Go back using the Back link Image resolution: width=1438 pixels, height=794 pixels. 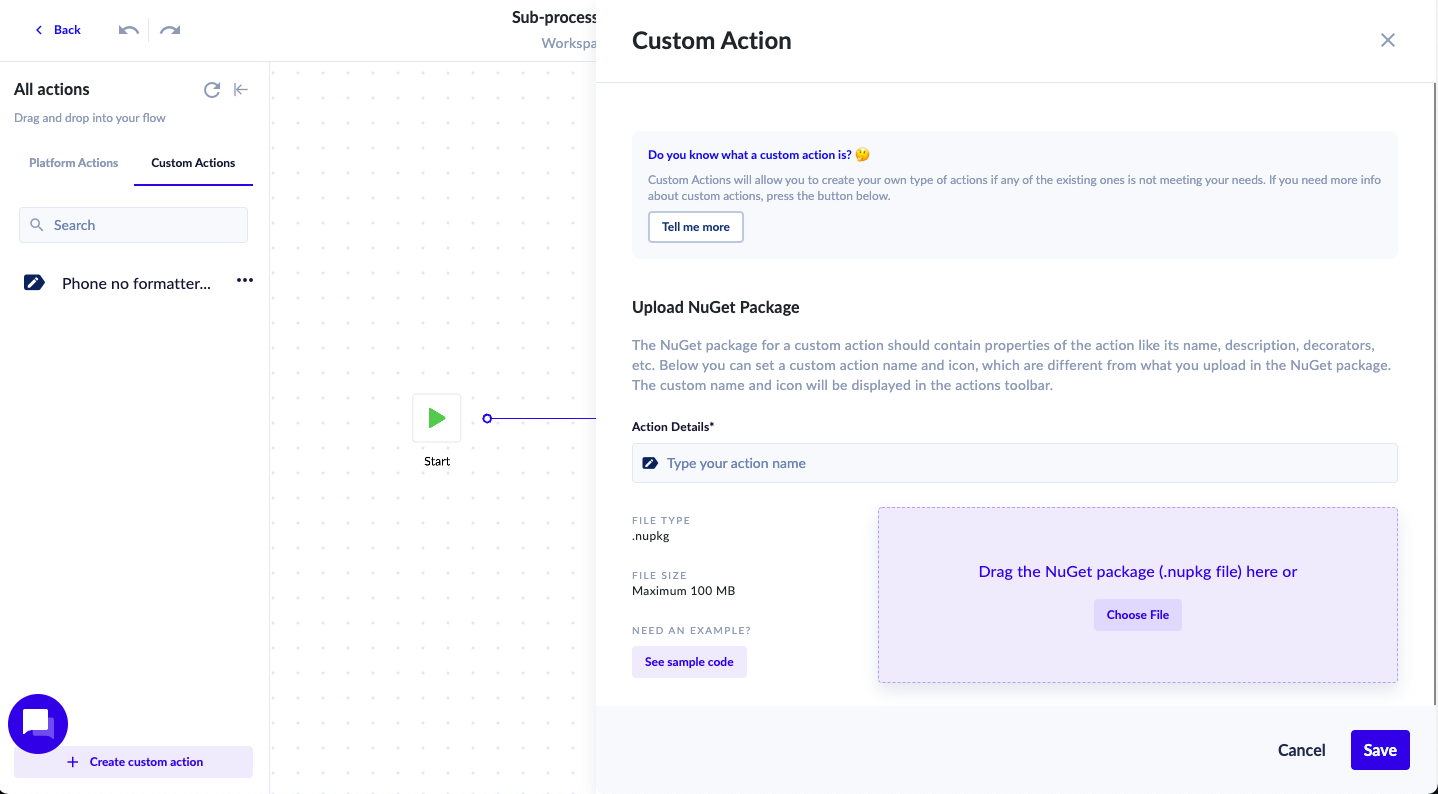tap(58, 30)
